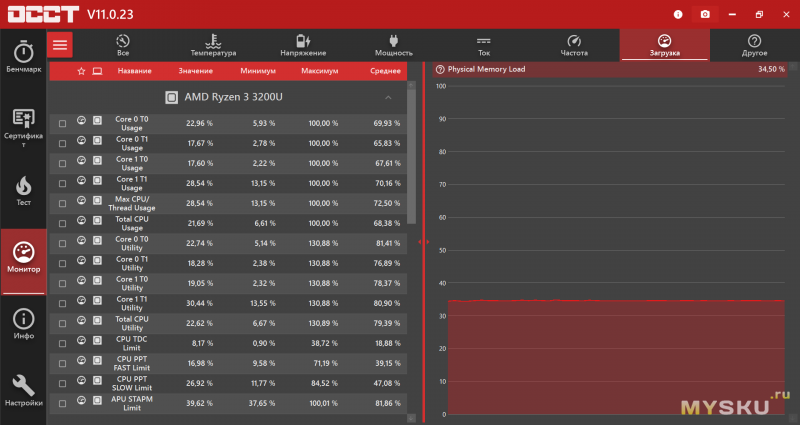Open the Тест flame section
This screenshot has width=800, height=425.
(x=23, y=191)
